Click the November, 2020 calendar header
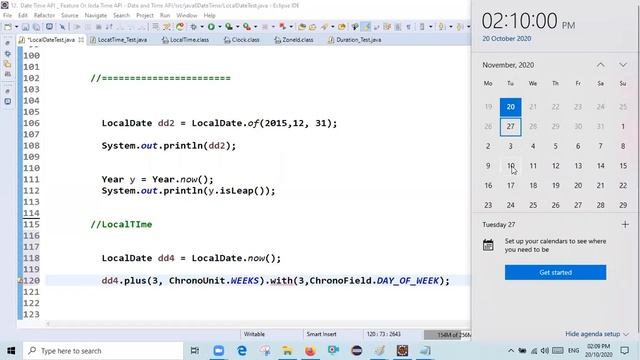 508,65
